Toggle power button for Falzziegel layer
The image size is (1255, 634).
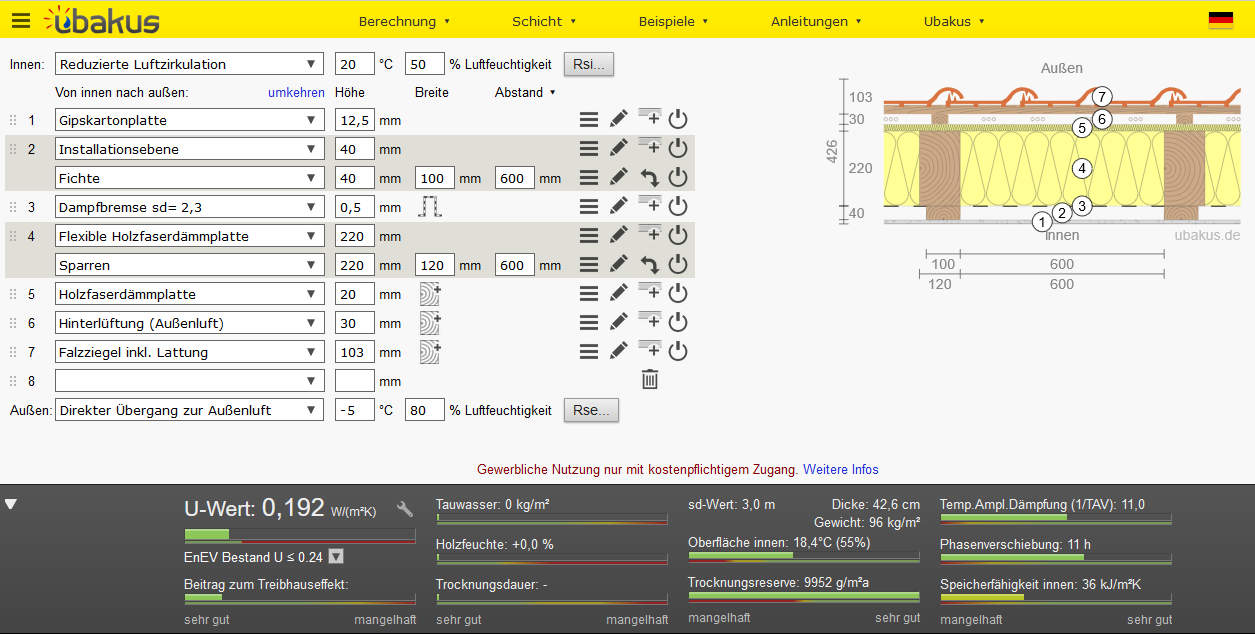(x=678, y=352)
